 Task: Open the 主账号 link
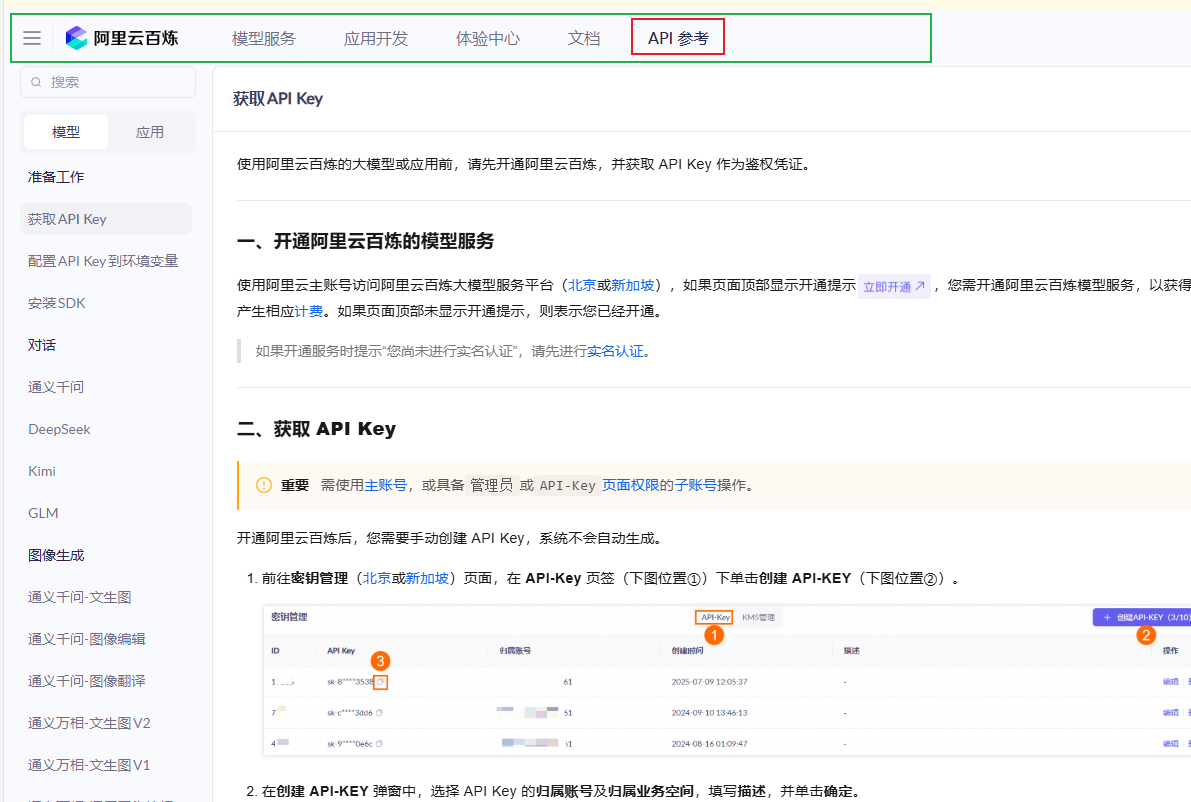[x=386, y=485]
